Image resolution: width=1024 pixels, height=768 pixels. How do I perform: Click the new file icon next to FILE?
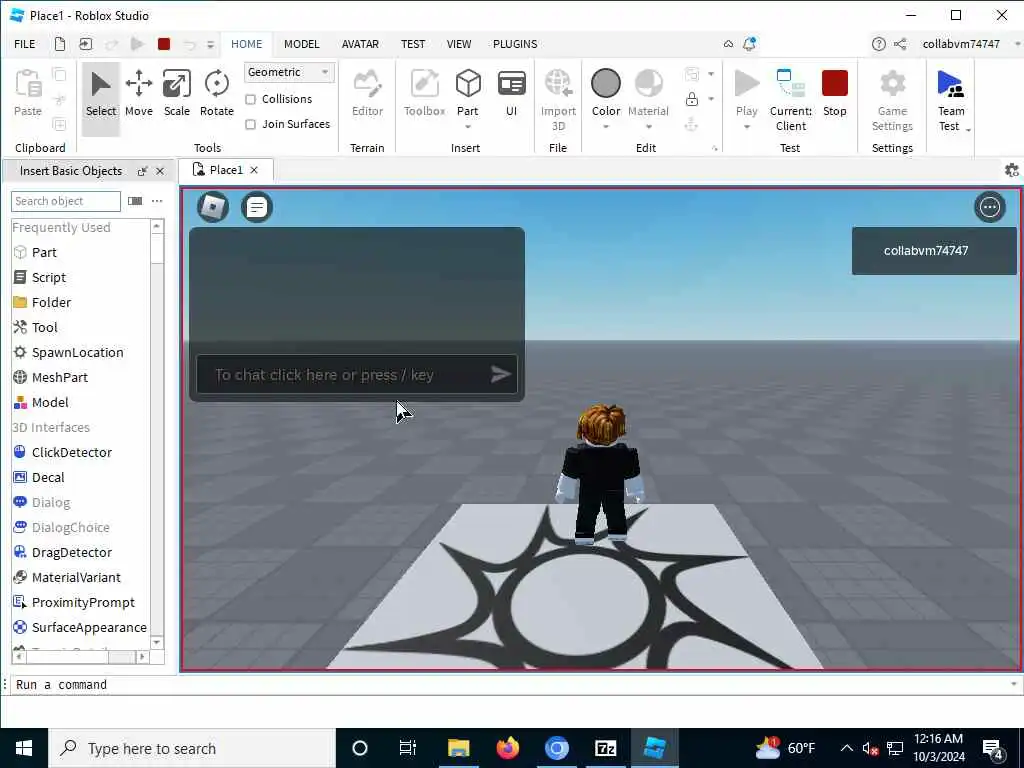[59, 44]
